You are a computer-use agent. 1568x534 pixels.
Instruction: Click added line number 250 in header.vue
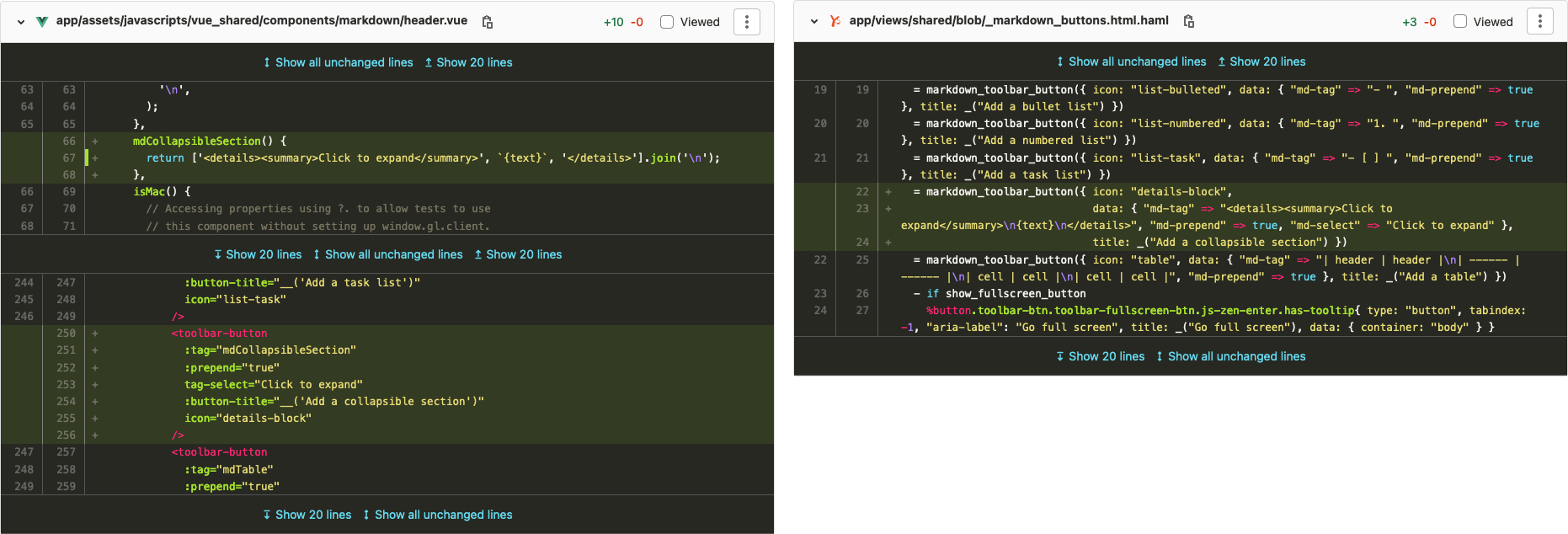point(66,333)
